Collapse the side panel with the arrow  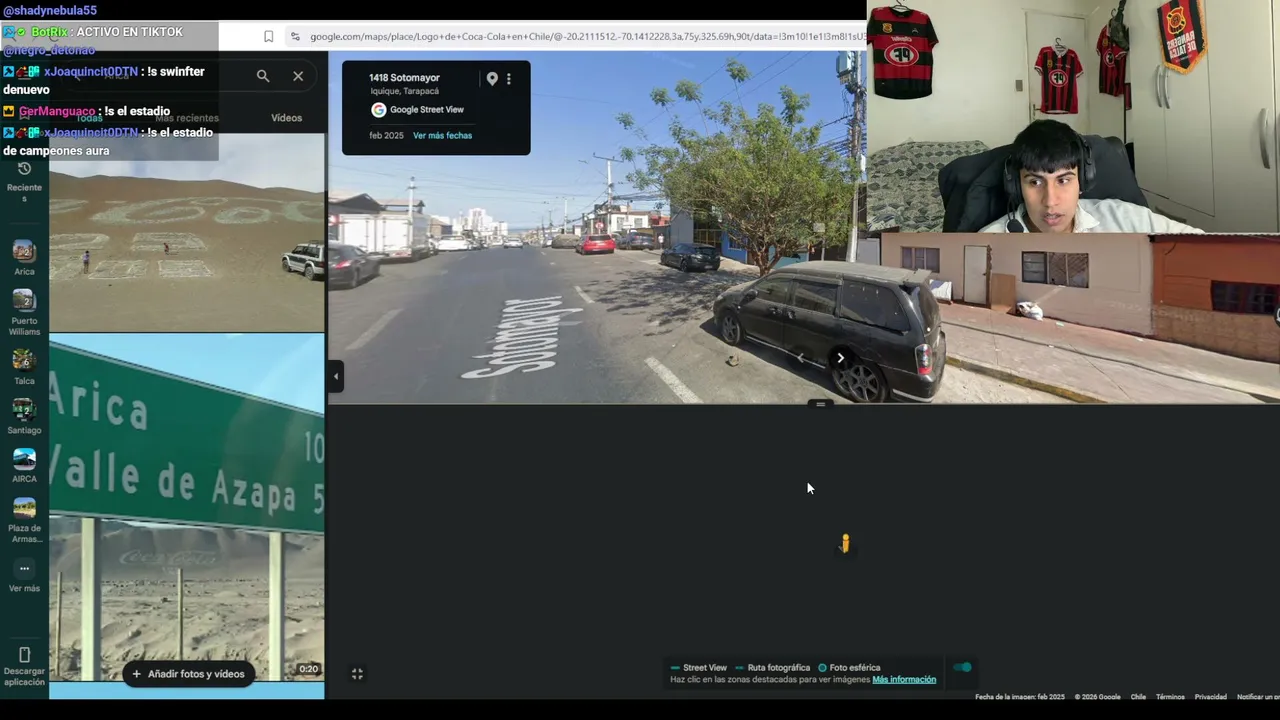(336, 377)
